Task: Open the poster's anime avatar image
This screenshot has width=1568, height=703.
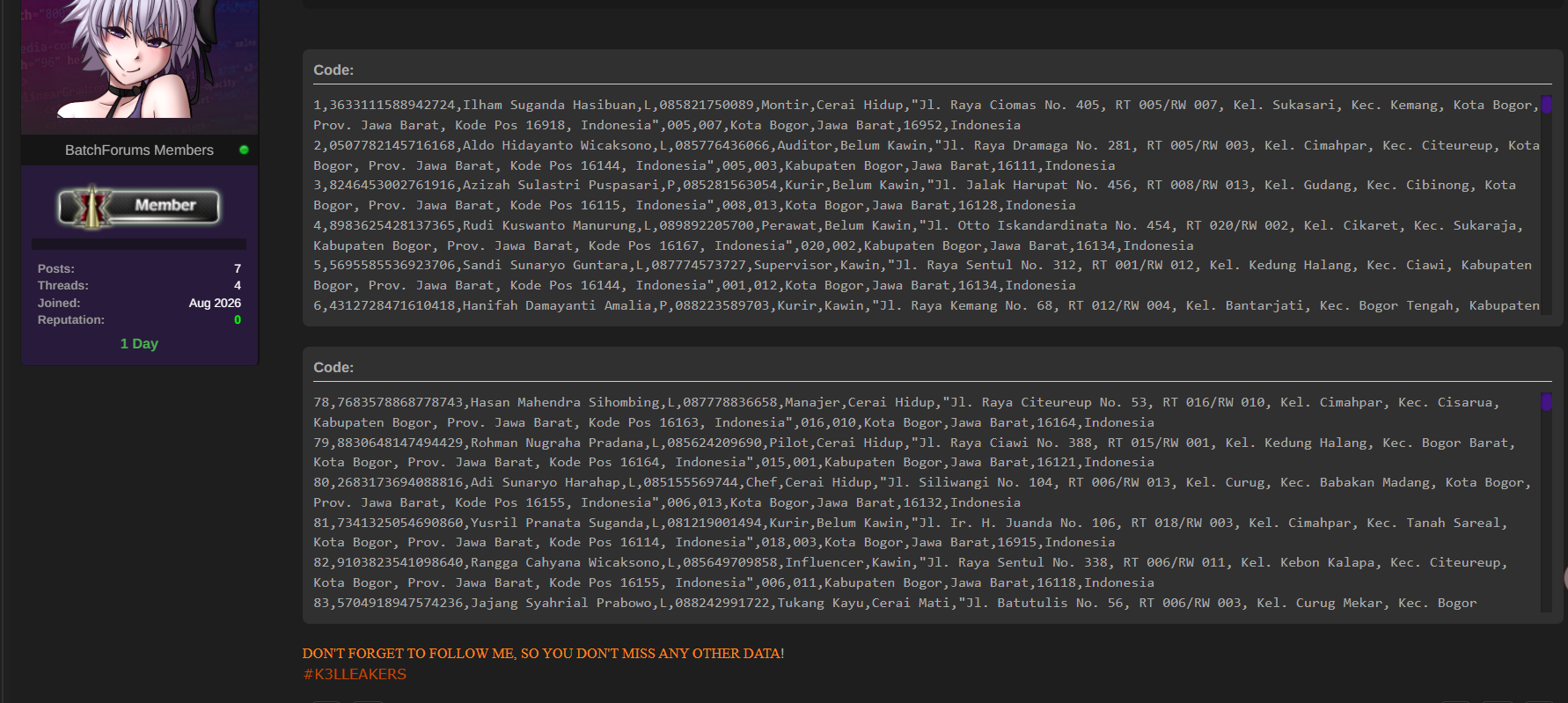Action: pos(139,60)
